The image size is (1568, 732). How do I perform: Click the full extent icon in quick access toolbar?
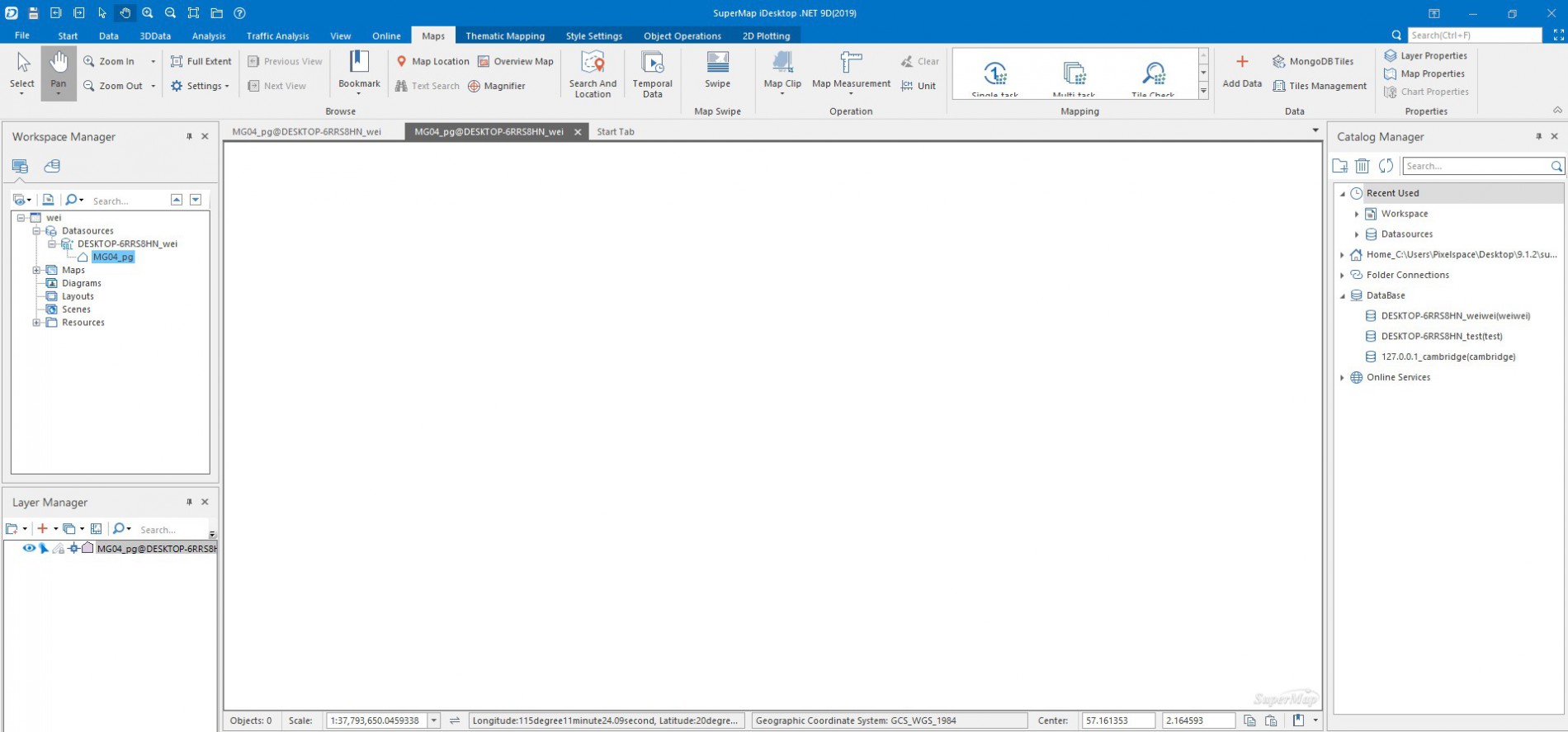tap(193, 13)
